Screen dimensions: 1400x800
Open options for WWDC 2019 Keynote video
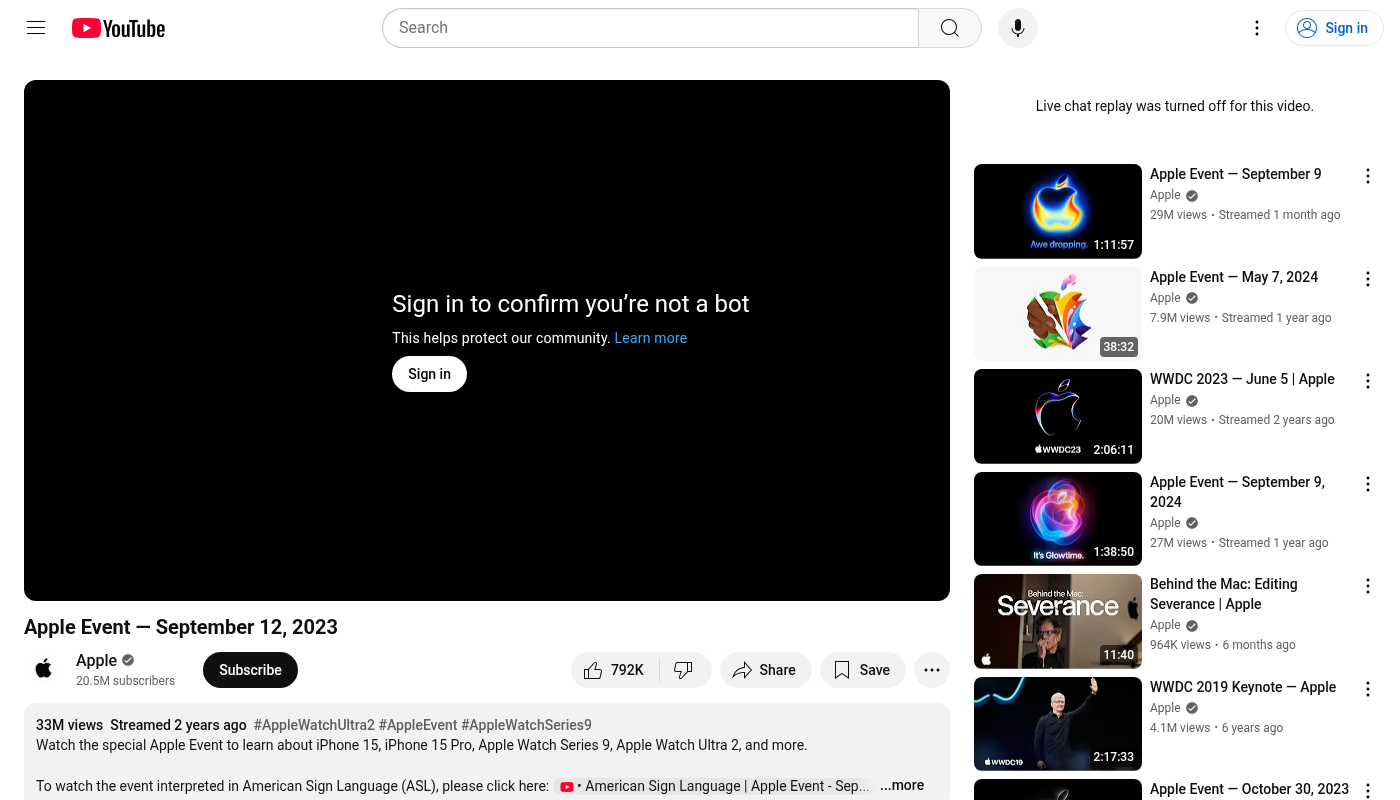tap(1367, 689)
